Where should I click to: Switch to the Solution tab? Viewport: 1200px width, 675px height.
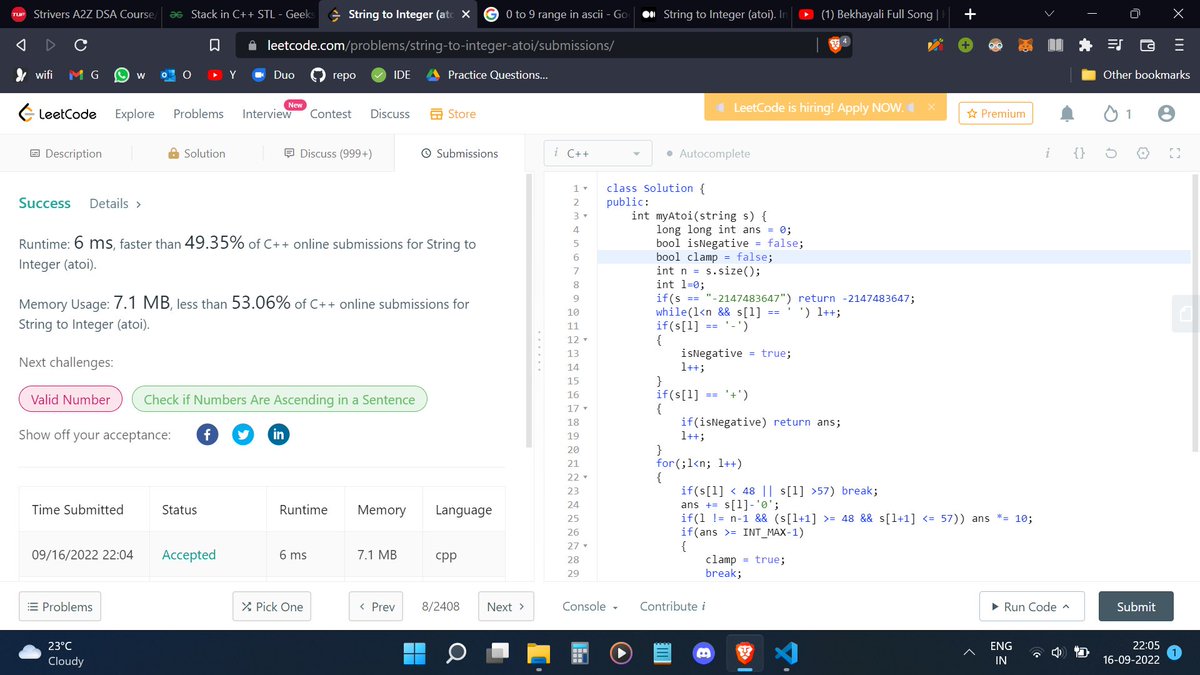click(196, 154)
